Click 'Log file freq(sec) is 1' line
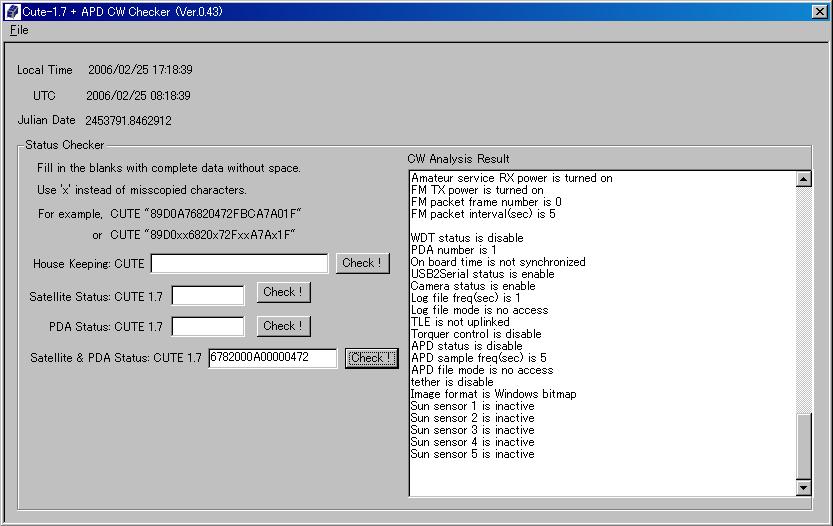 click(465, 298)
